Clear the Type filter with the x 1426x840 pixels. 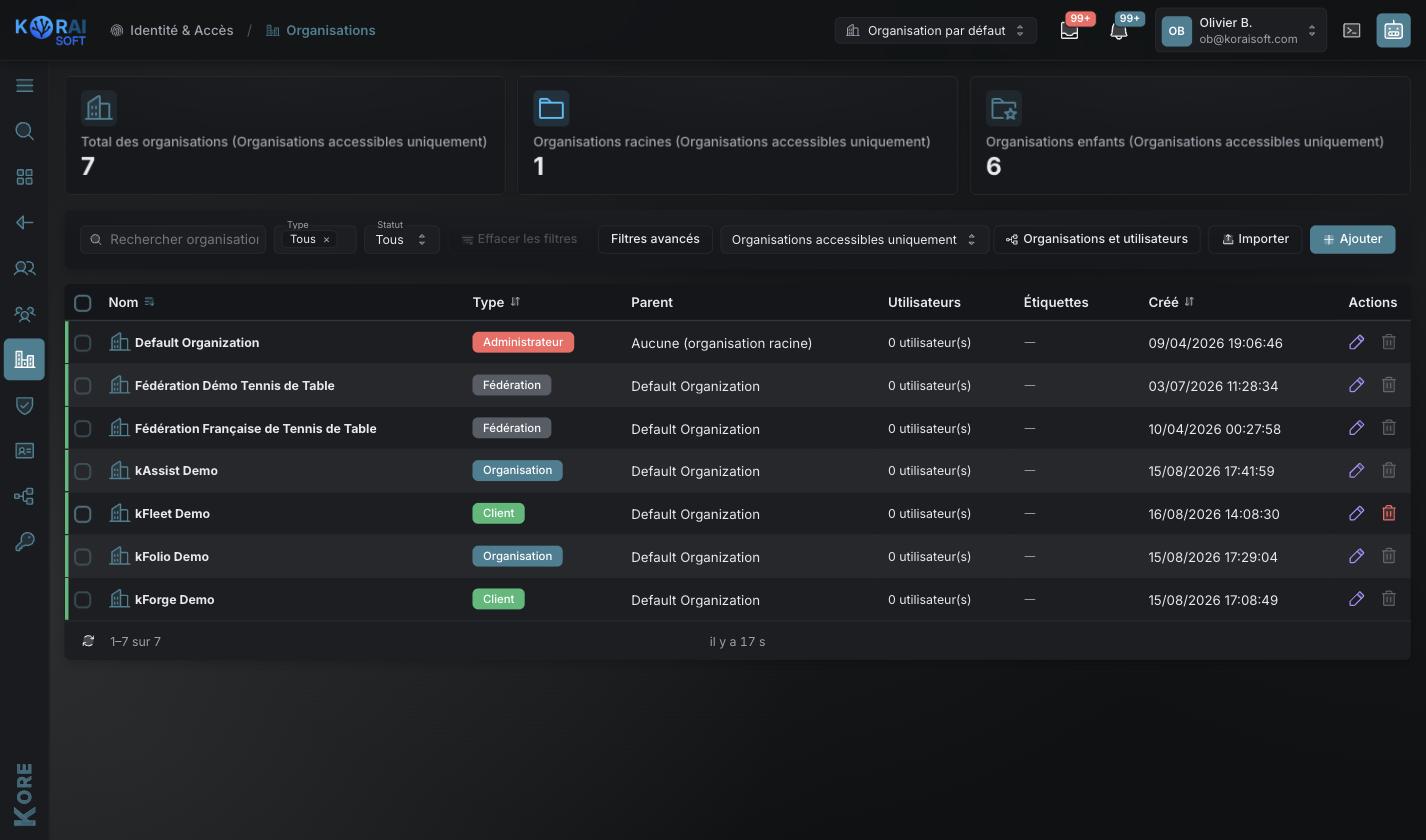(326, 240)
